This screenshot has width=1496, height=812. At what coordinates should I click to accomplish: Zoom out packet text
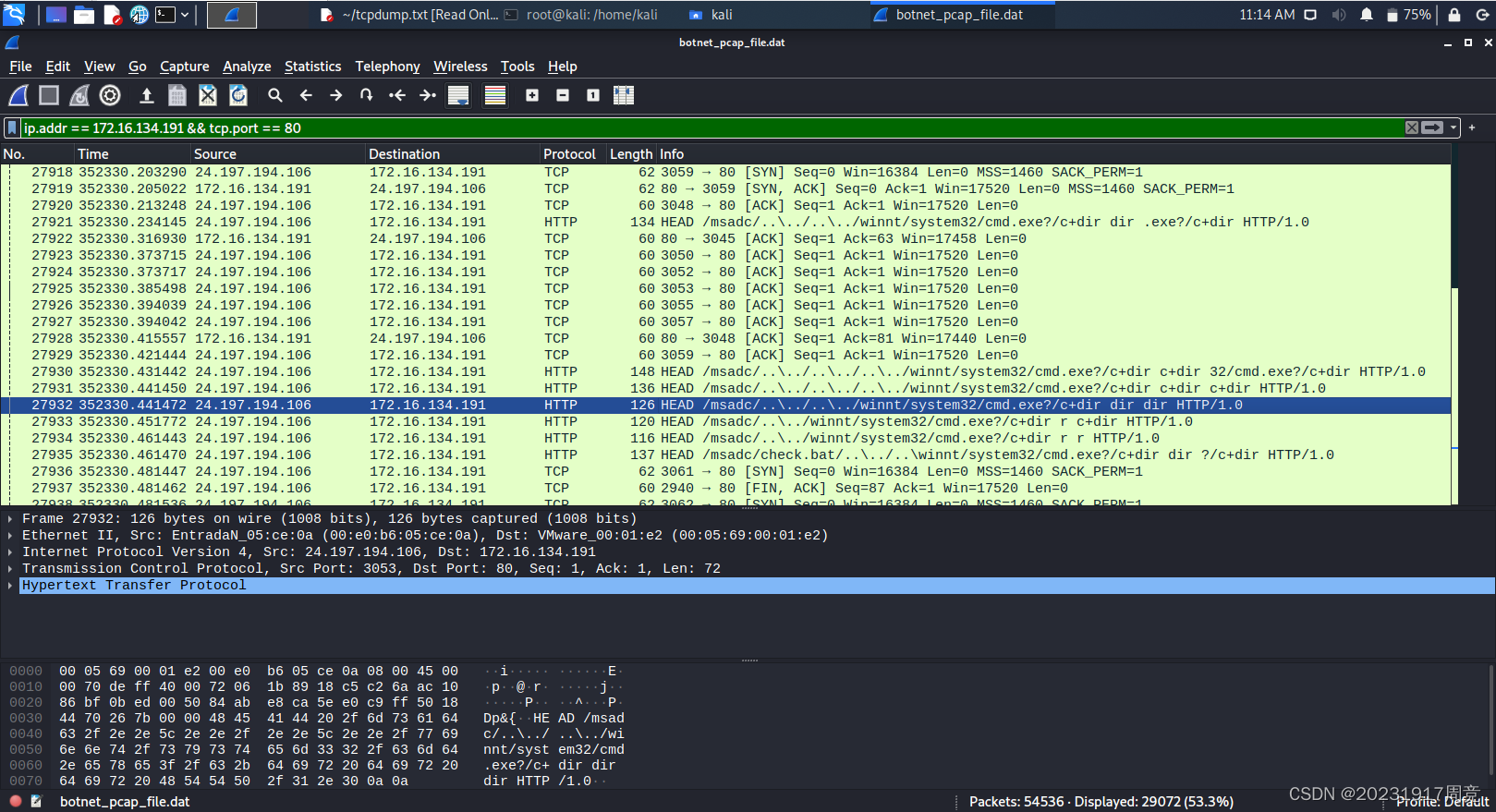click(x=563, y=95)
